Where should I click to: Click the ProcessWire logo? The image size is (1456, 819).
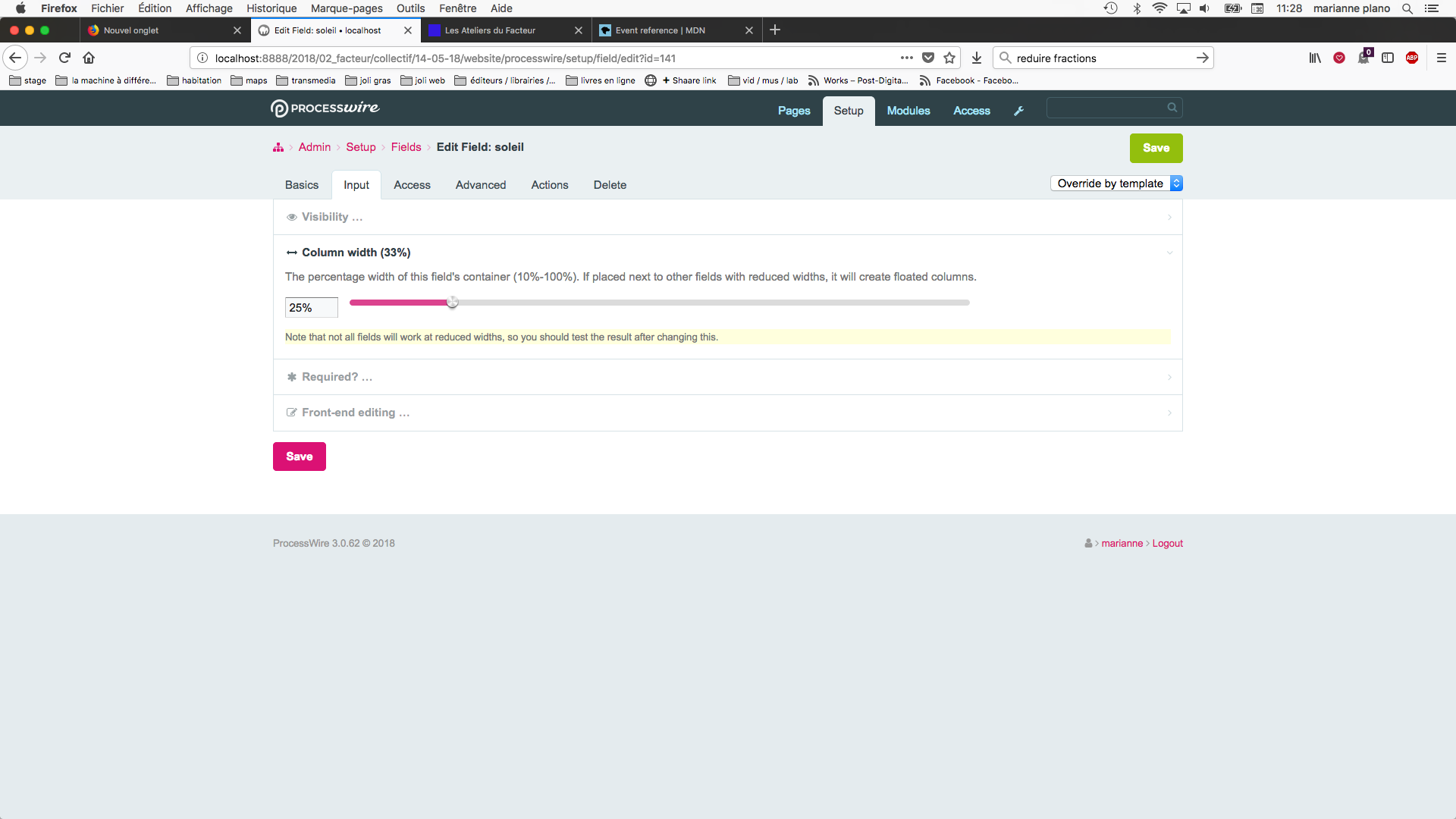[x=325, y=108]
